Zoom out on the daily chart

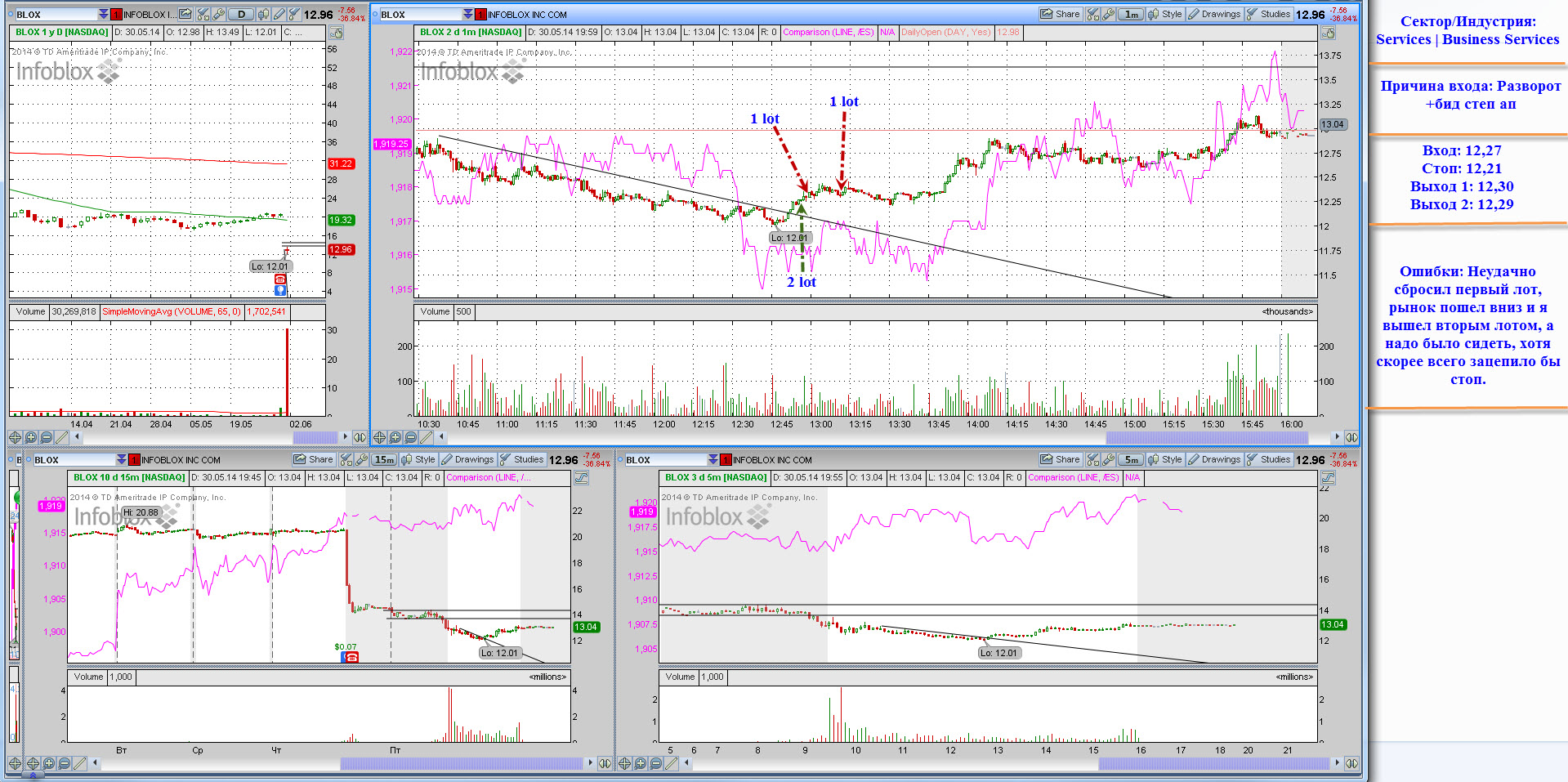(47, 437)
